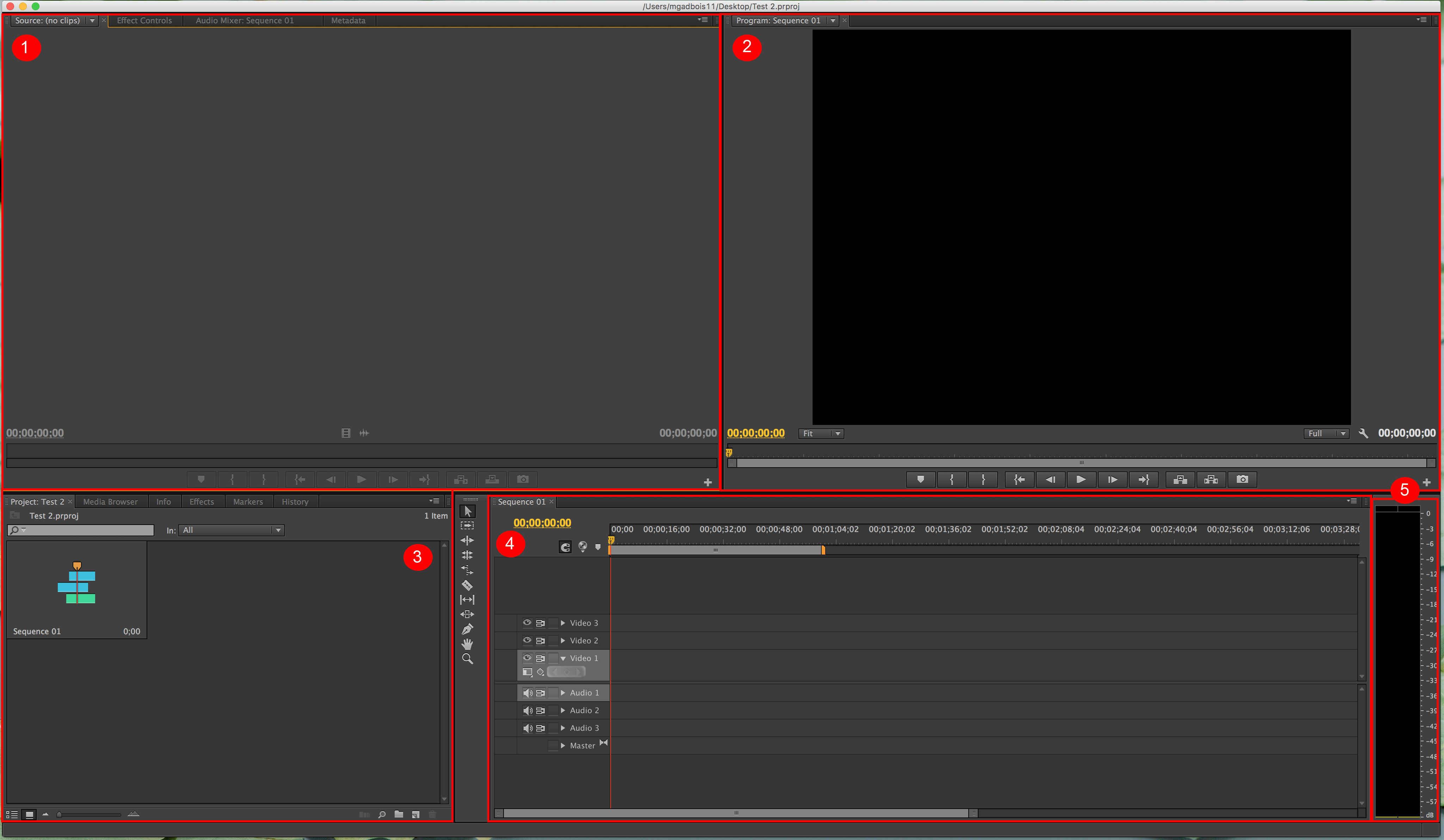
Task: Select the Hand tool
Action: (467, 644)
